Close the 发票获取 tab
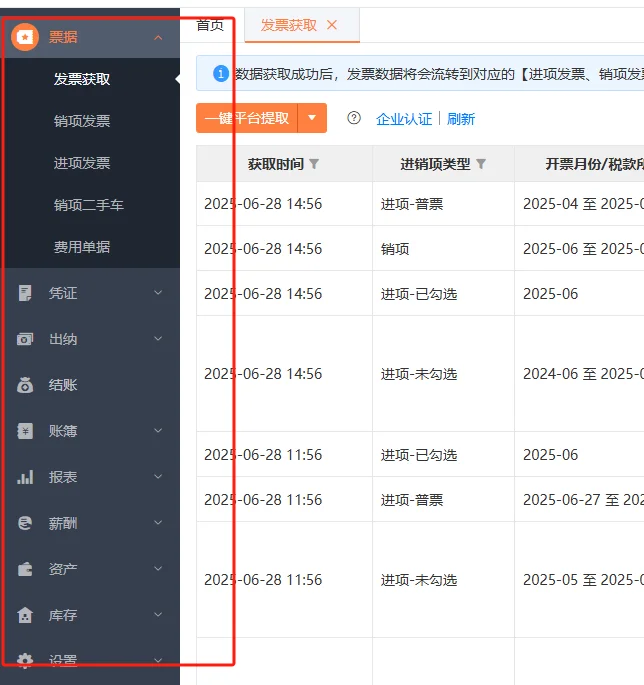Viewport: 644px width, 685px height. [332, 25]
